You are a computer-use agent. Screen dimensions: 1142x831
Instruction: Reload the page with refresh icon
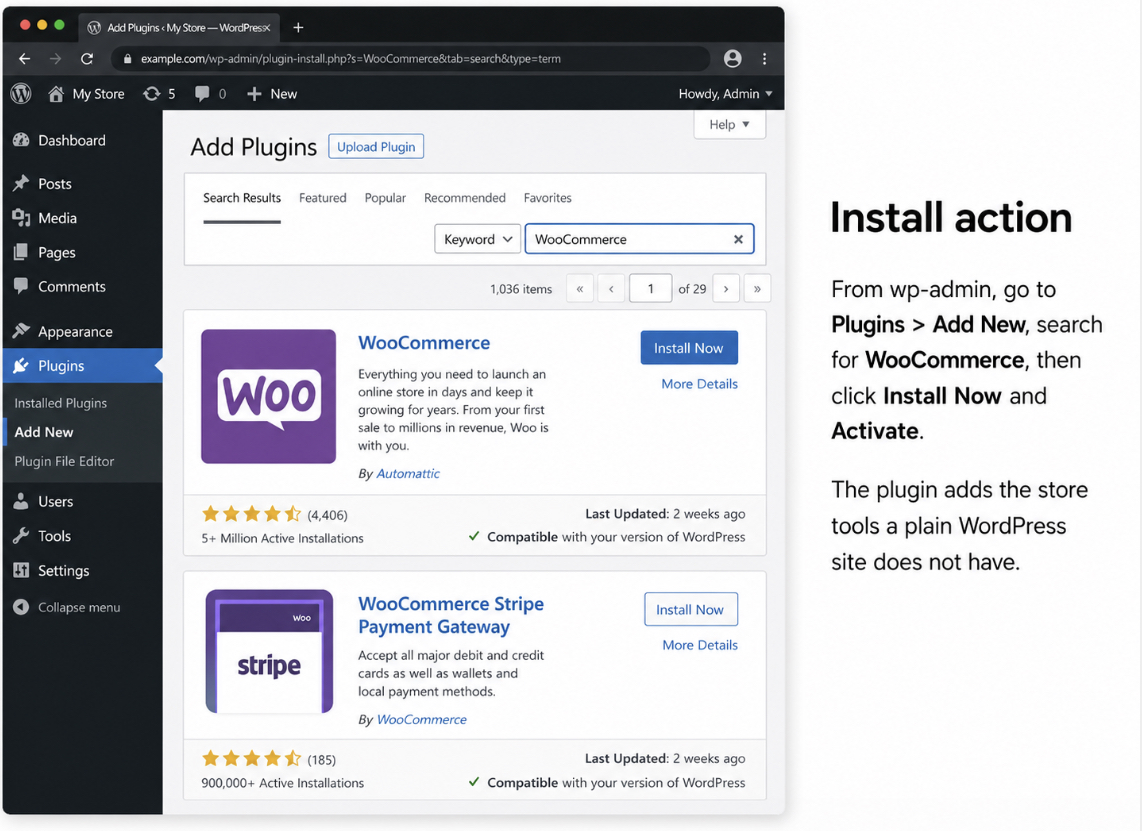coord(87,58)
